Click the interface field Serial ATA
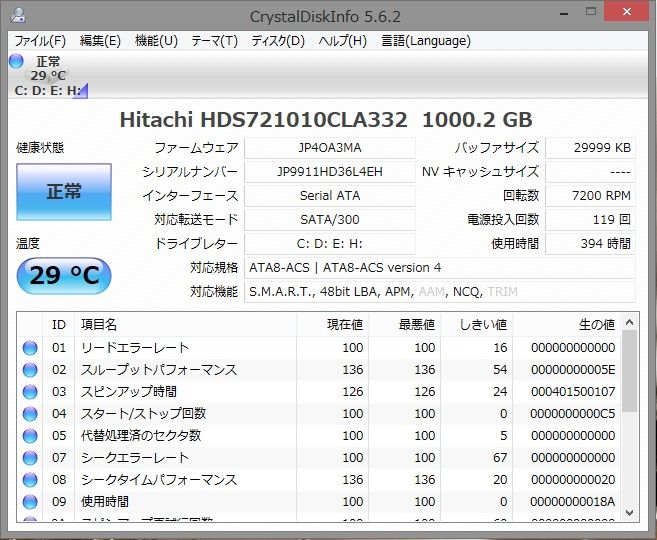 coord(330,196)
